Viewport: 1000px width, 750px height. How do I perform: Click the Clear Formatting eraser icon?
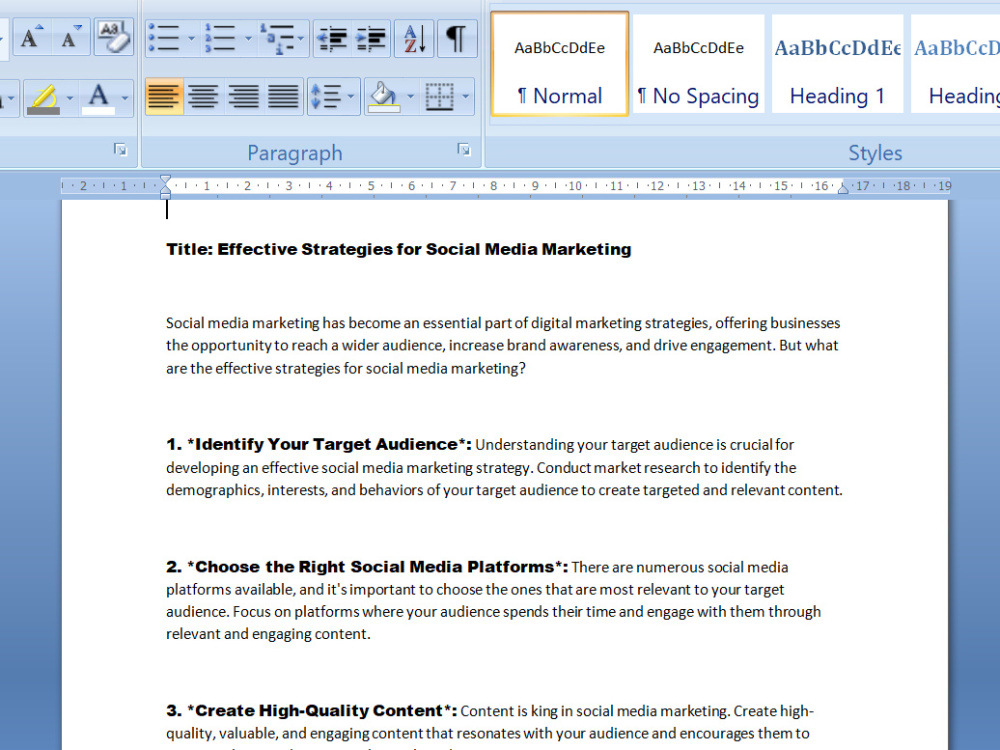tap(114, 38)
